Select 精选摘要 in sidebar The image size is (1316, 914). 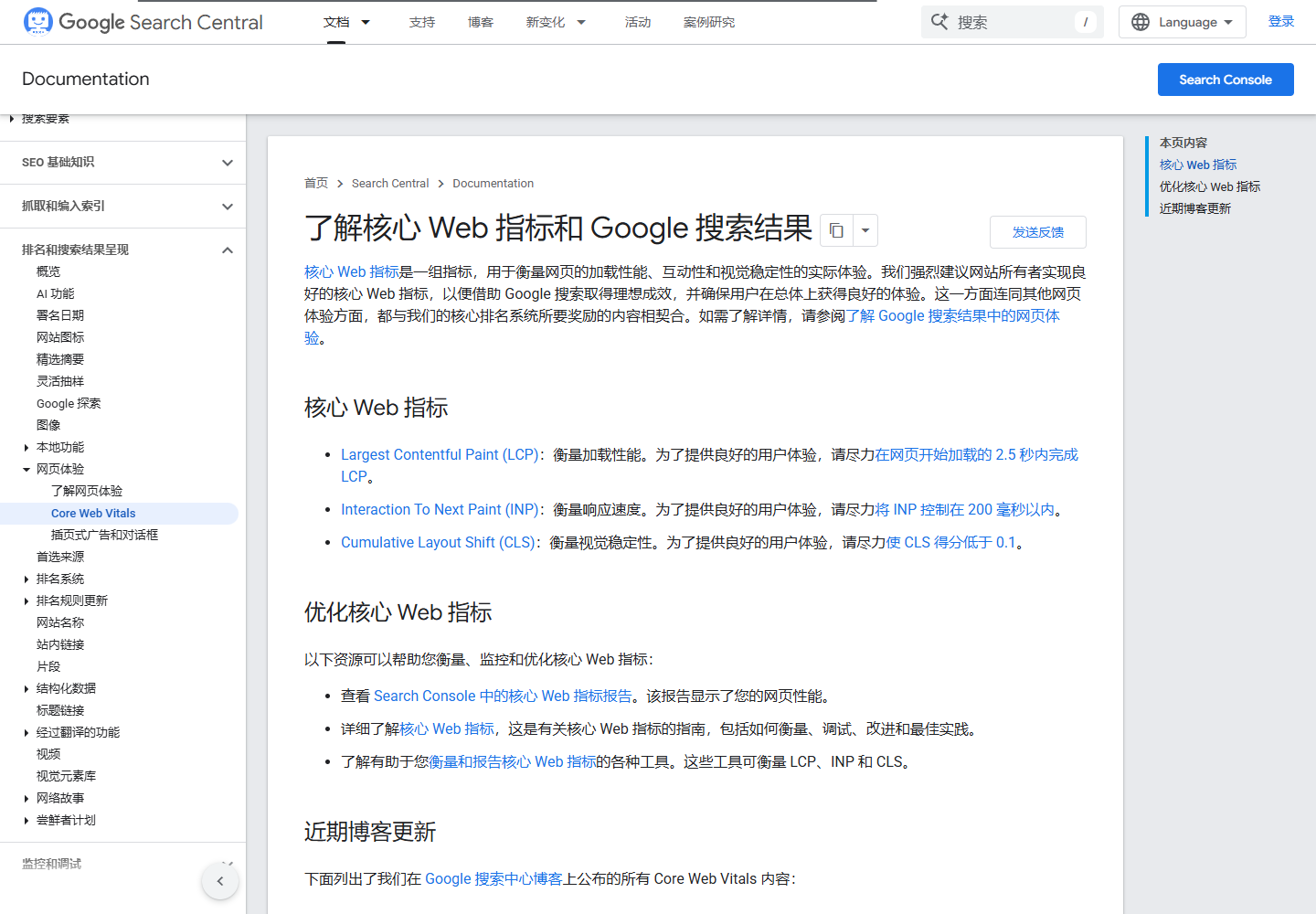click(x=60, y=360)
